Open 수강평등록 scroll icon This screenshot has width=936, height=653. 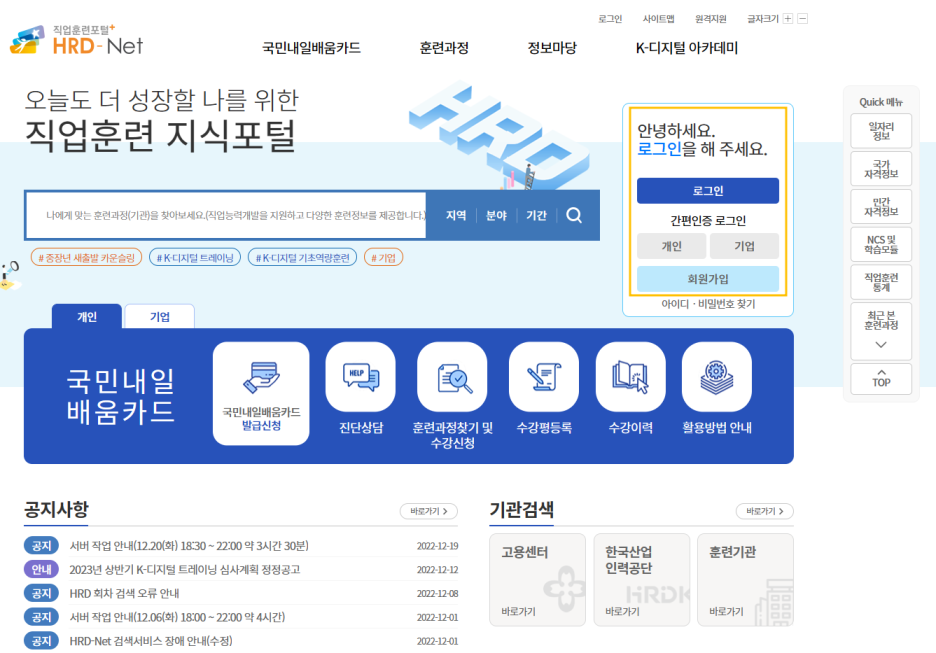pos(544,377)
